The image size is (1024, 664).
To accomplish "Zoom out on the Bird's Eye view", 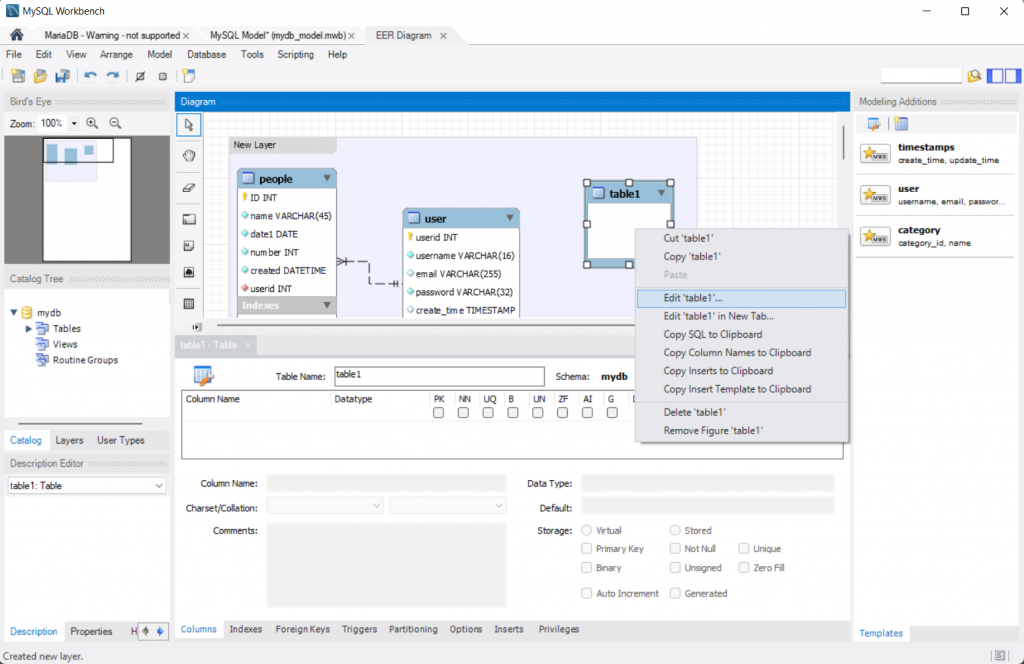I will click(x=115, y=123).
